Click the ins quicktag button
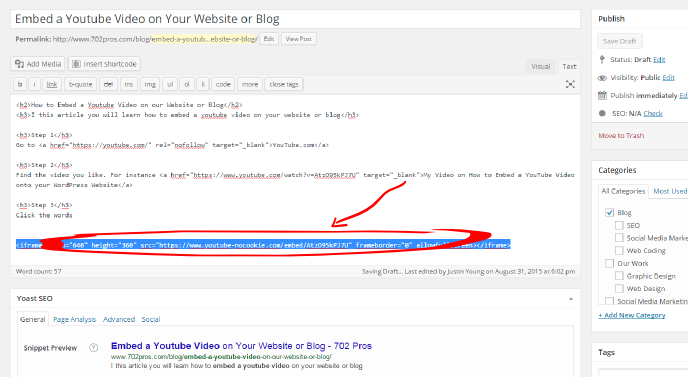This screenshot has height=377, width=688. tap(129, 84)
